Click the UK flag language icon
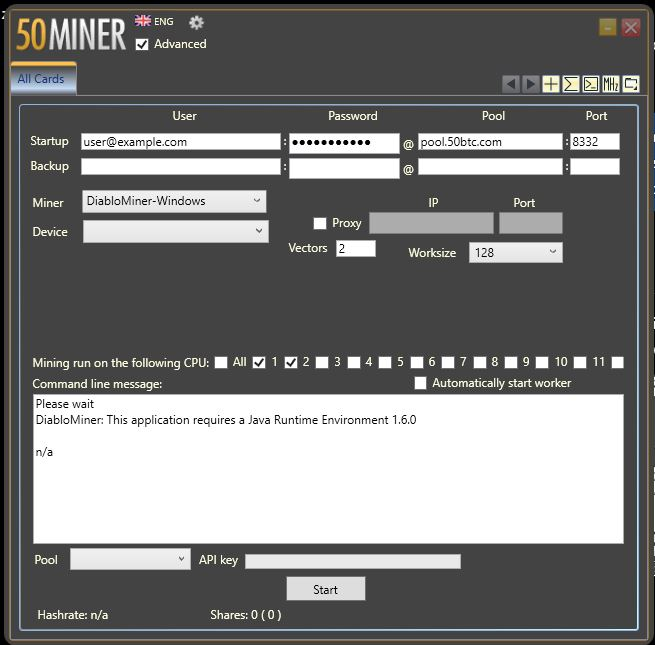The width and height of the screenshot is (655, 645). pyautogui.click(x=143, y=20)
